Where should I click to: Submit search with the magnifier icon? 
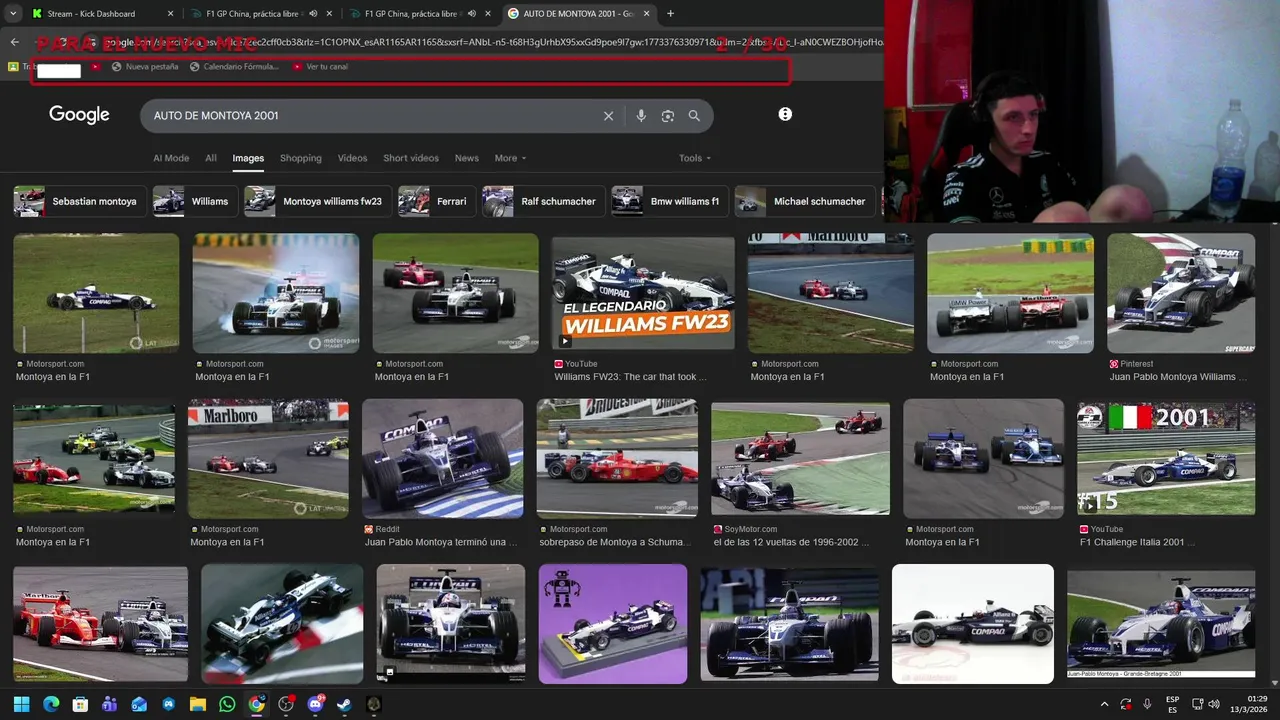tap(694, 116)
